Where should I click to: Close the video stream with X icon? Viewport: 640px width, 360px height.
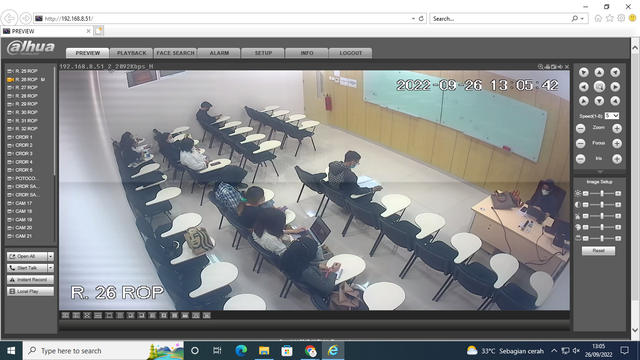[x=567, y=67]
